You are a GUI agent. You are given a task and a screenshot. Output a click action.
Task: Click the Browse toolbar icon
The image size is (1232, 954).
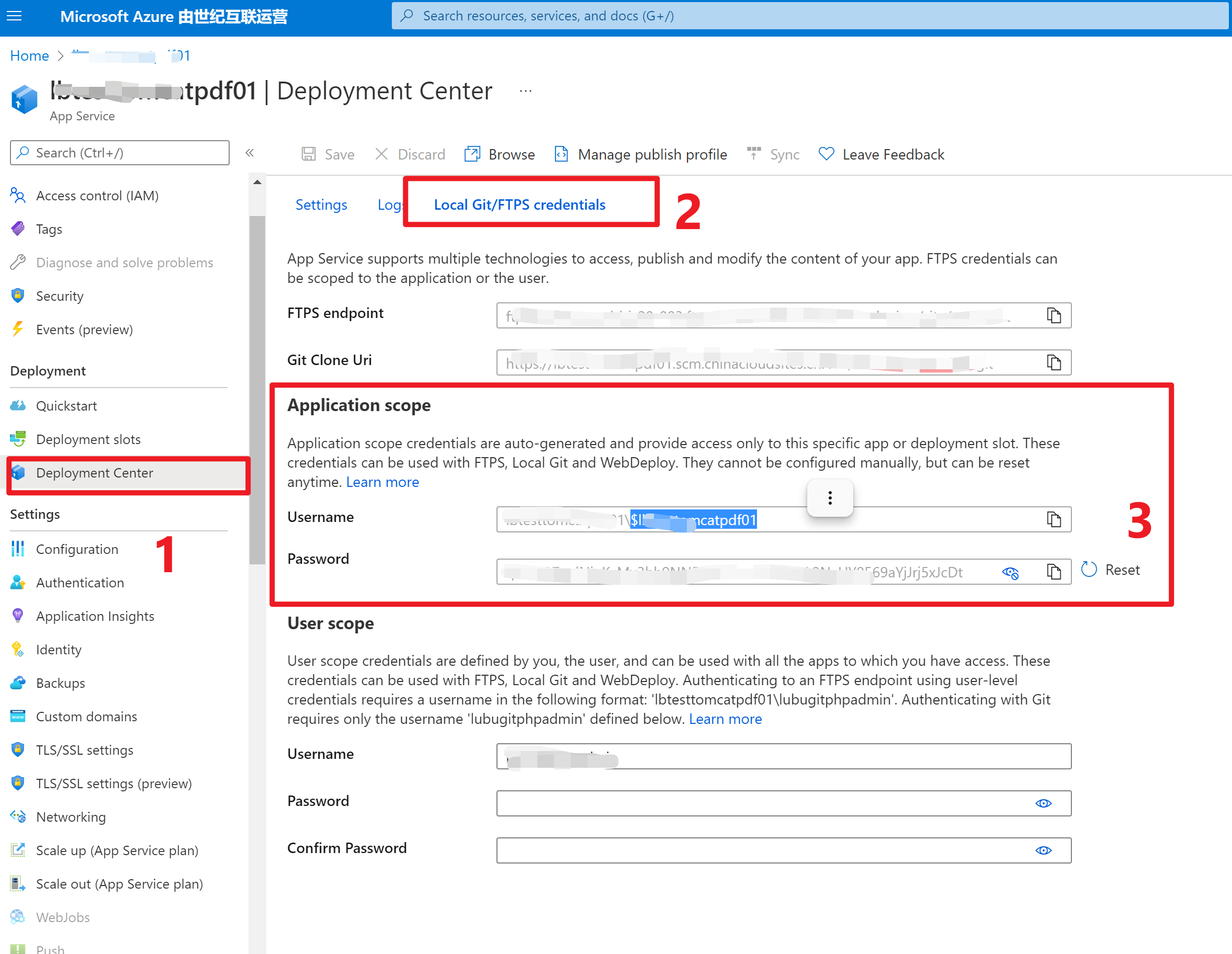pos(471,154)
